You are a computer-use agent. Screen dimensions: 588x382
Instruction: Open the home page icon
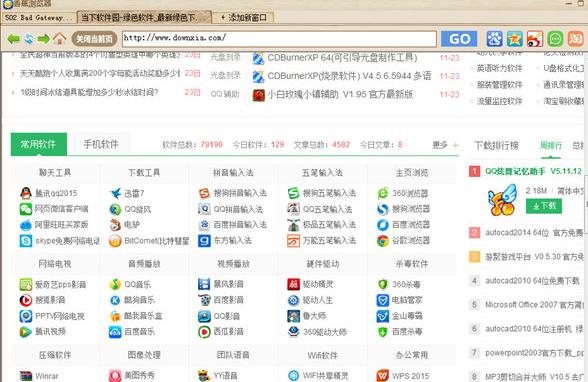click(59, 38)
